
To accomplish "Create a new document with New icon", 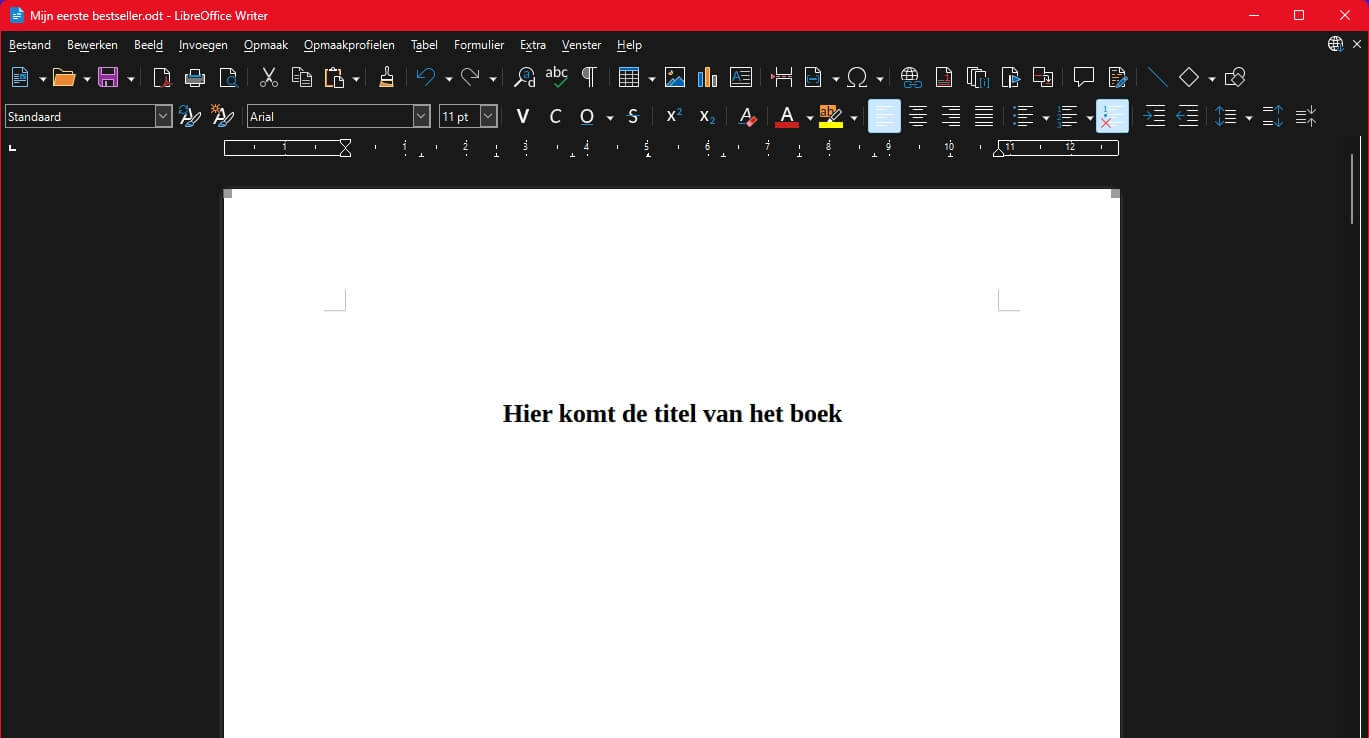I will 20,77.
